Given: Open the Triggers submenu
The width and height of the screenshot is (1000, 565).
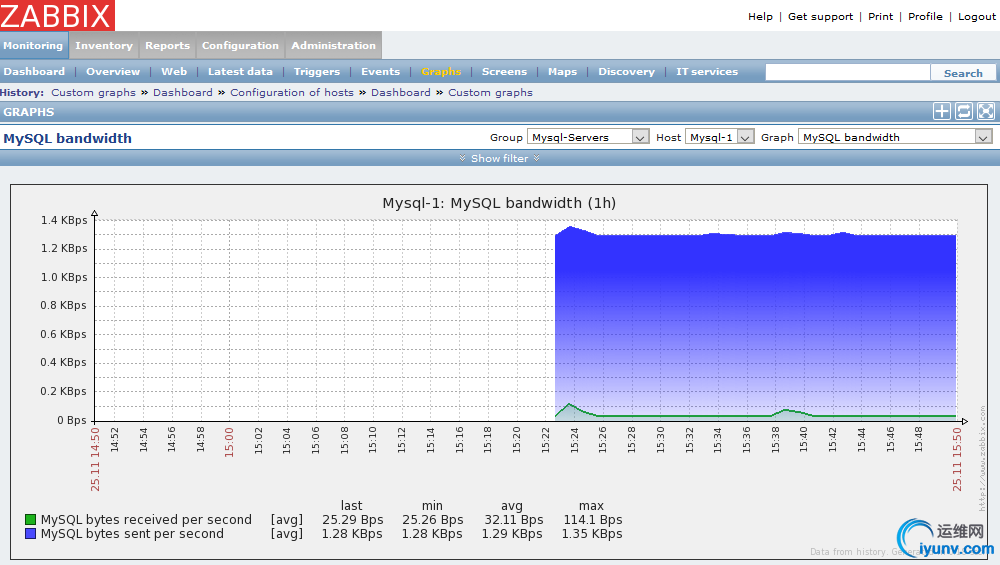Looking at the screenshot, I should 317,71.
